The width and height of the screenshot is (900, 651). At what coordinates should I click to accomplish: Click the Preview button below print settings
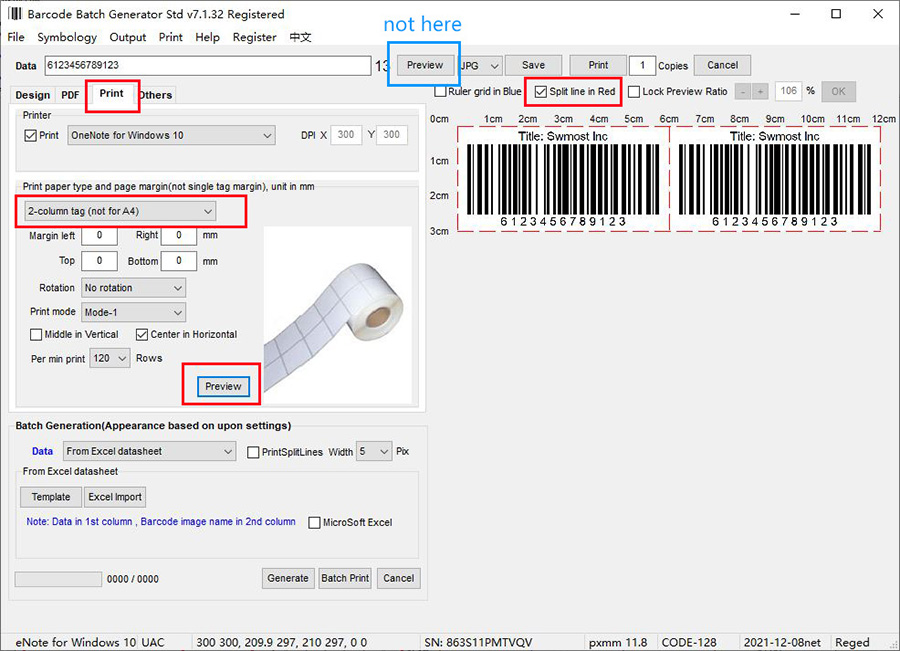click(x=223, y=386)
